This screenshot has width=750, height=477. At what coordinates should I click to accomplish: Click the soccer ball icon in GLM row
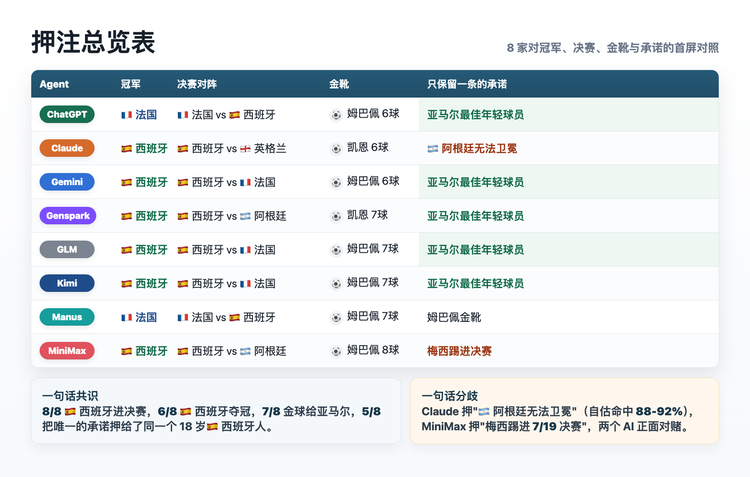336,250
